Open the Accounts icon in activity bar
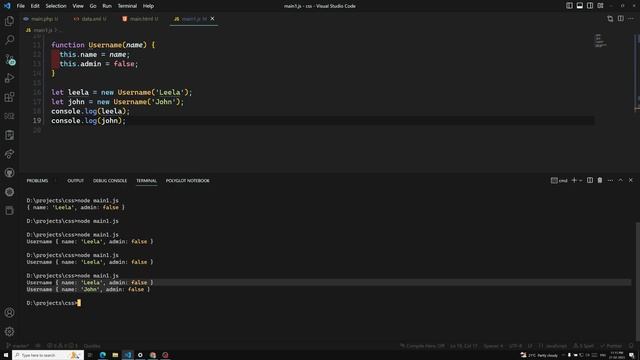 (x=9, y=313)
